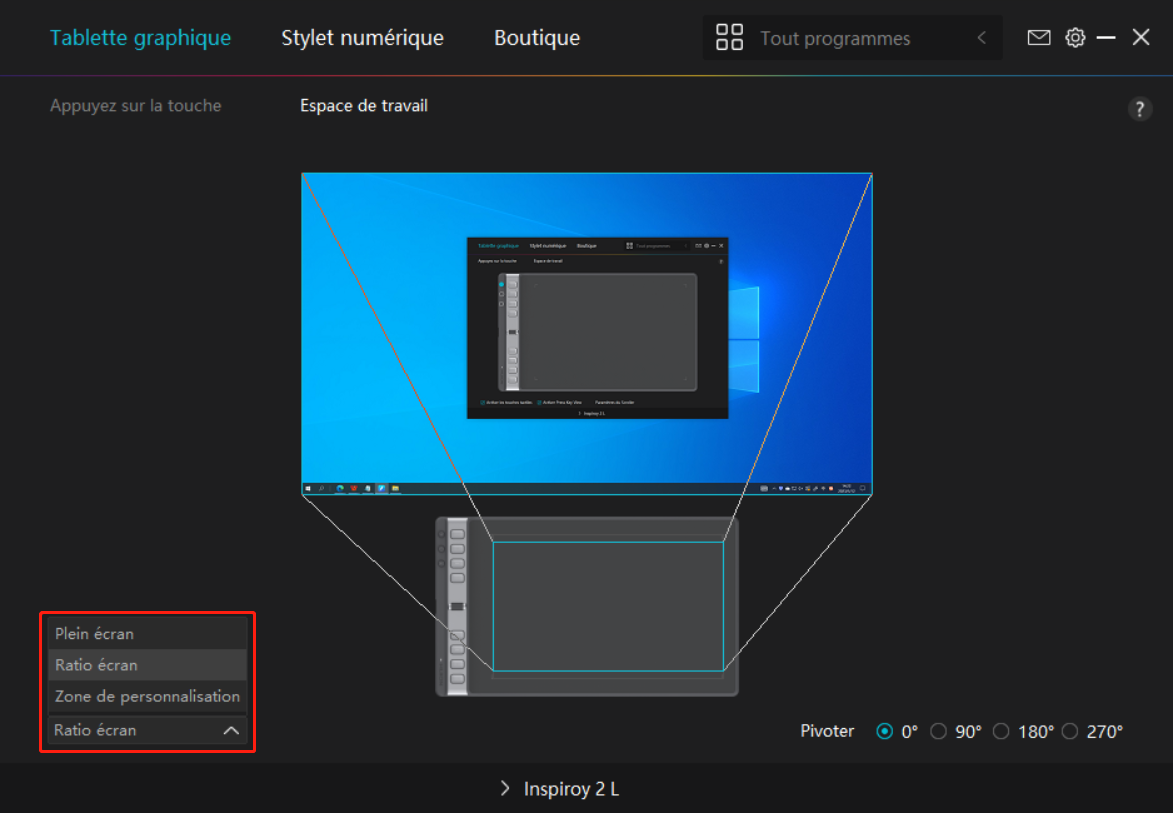This screenshot has width=1173, height=813.
Task: Close the application with the X icon
Action: tap(1141, 38)
